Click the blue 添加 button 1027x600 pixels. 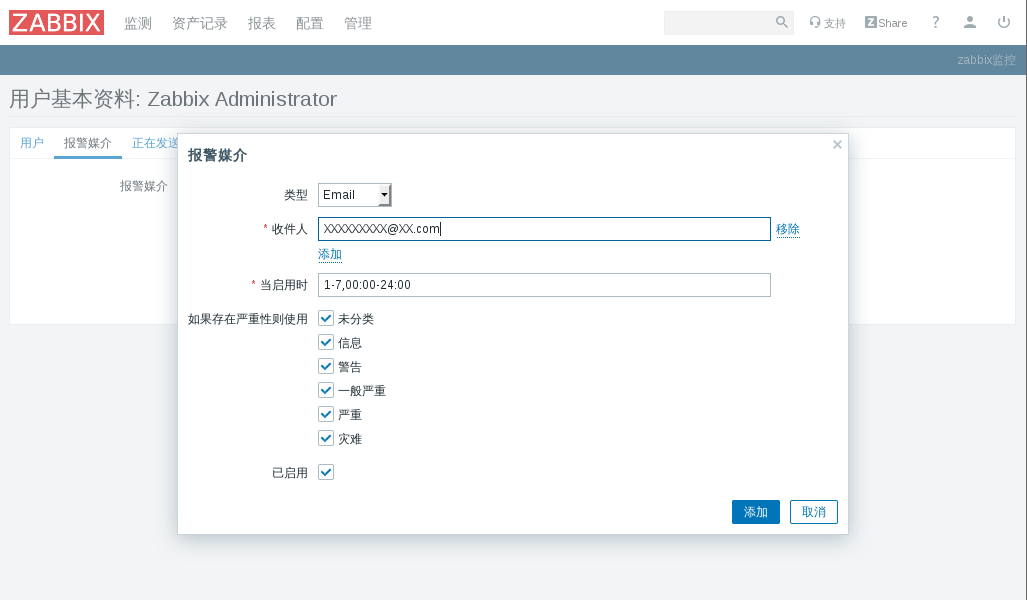(x=756, y=512)
